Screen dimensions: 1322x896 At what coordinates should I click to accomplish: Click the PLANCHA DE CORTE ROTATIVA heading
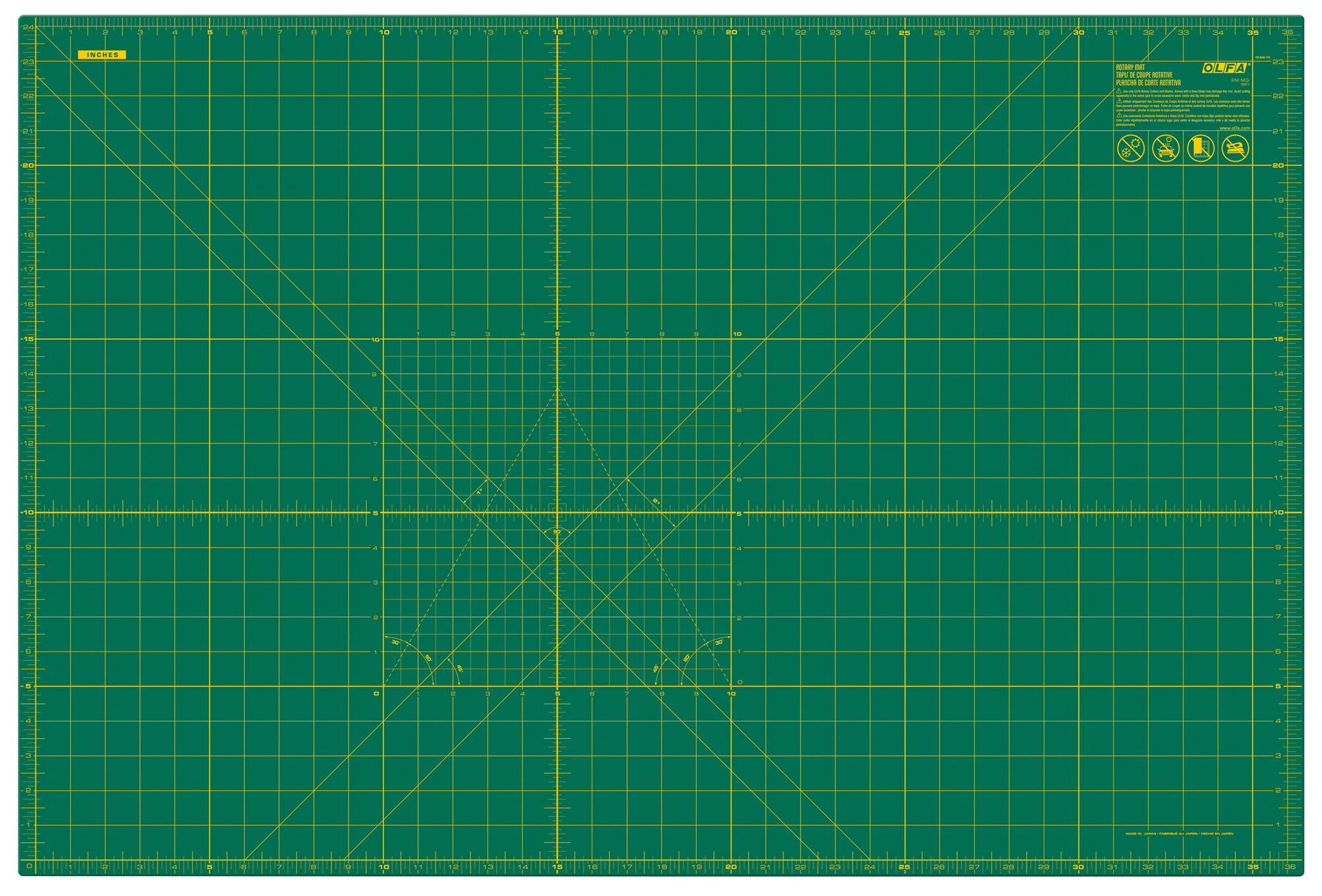tap(1148, 83)
